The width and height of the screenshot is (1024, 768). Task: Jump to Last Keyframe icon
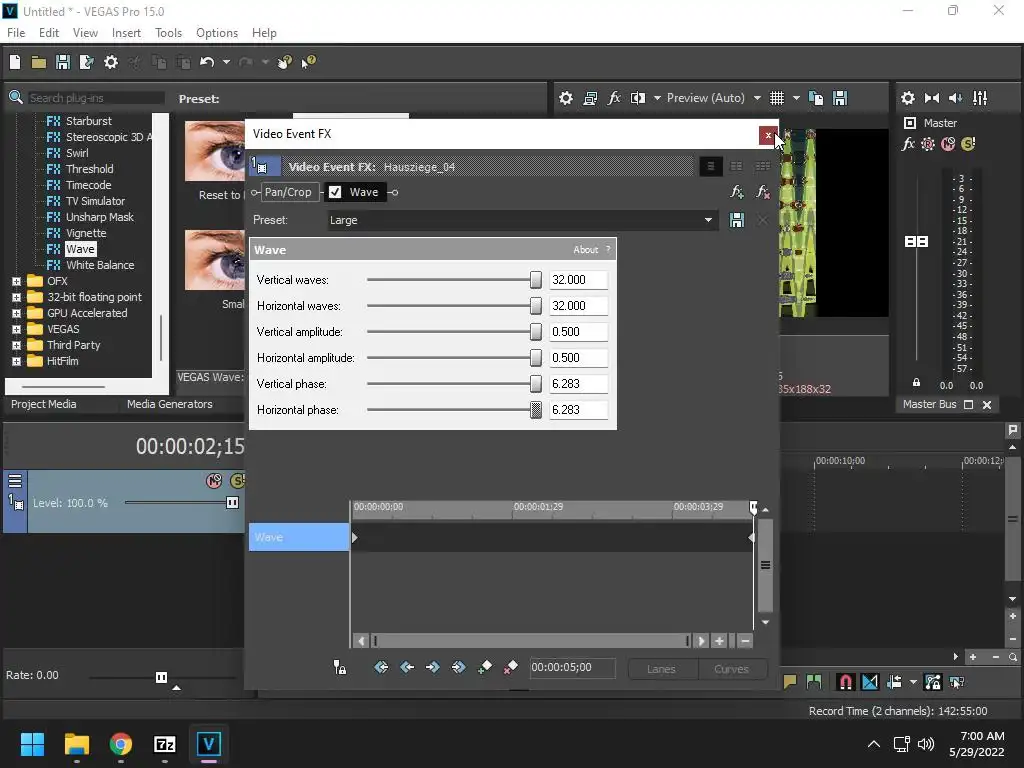[458, 667]
